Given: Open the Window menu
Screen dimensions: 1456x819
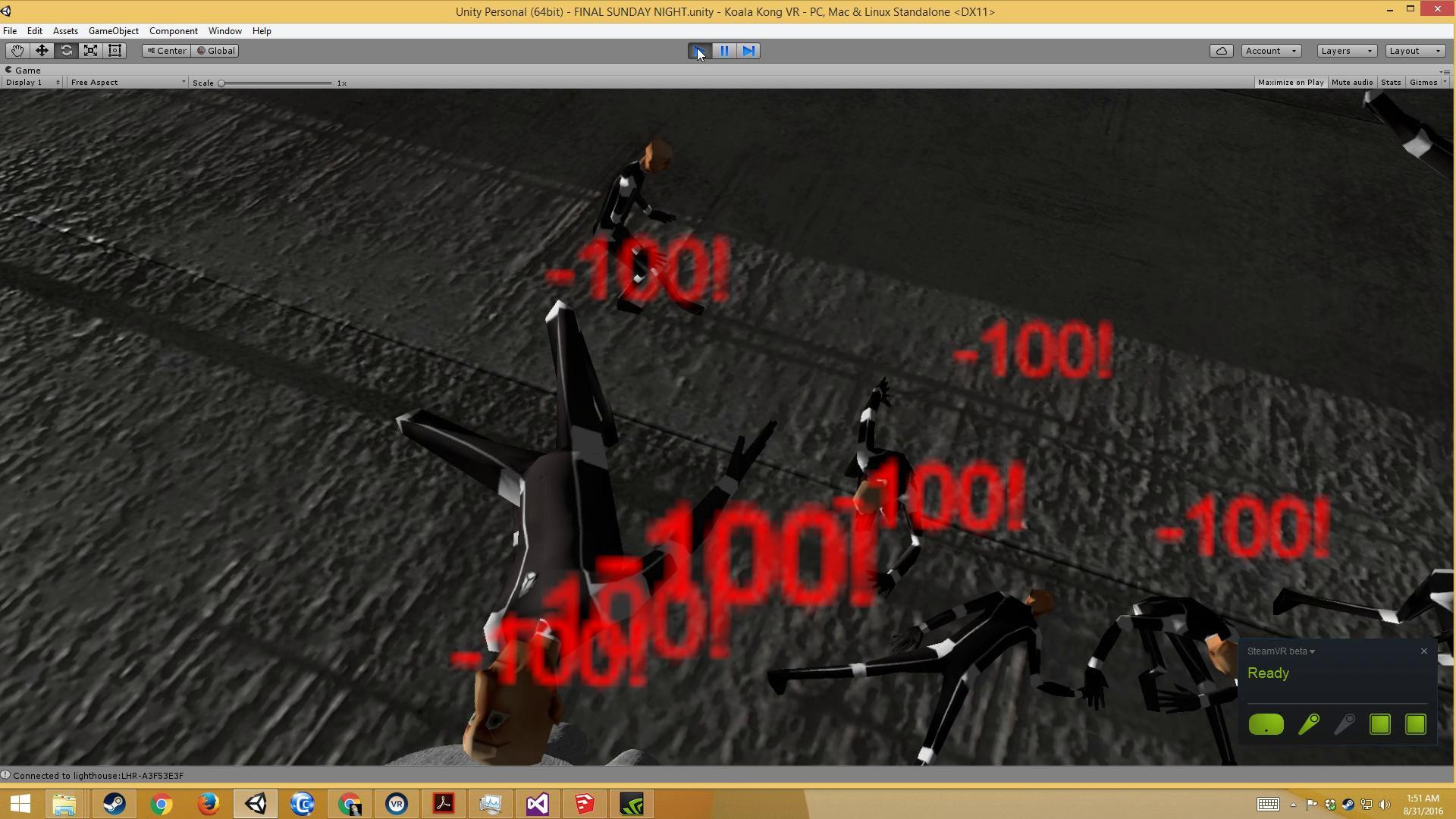Looking at the screenshot, I should pyautogui.click(x=225, y=31).
